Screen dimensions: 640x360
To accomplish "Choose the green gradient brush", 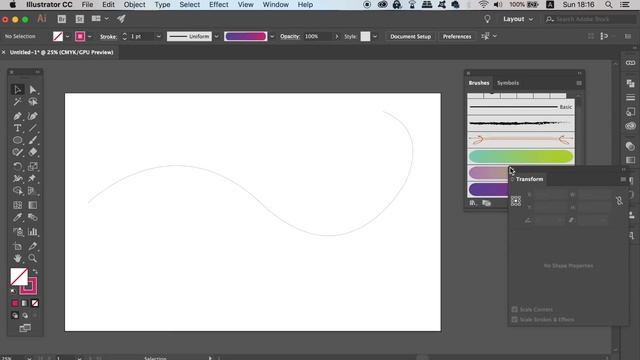I will pyautogui.click(x=521, y=156).
